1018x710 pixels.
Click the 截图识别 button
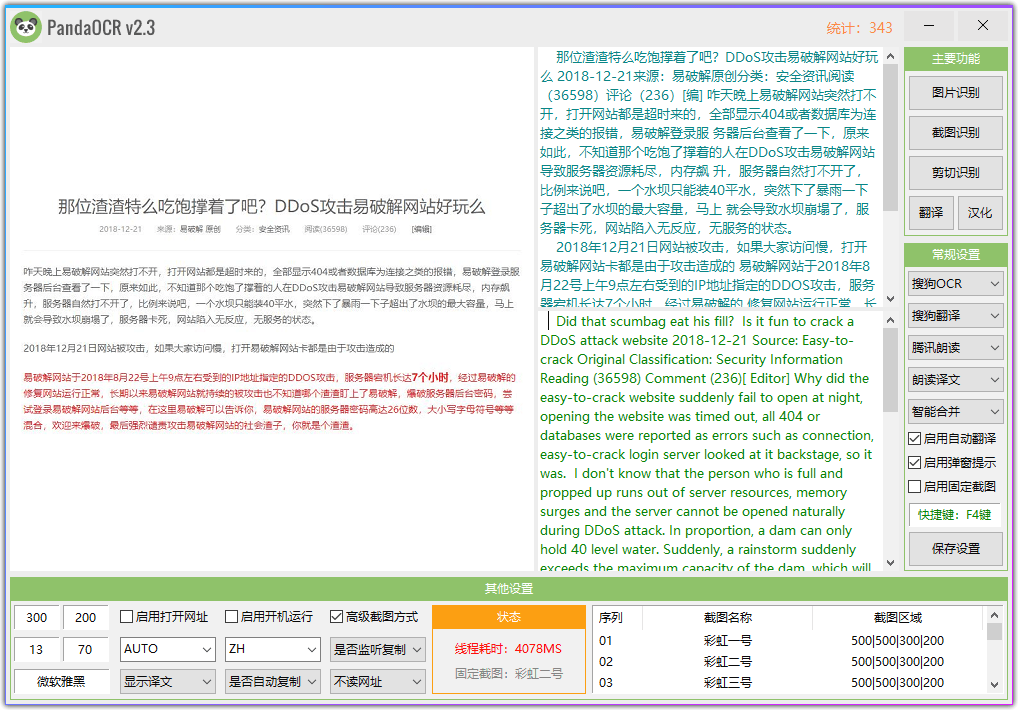pyautogui.click(x=955, y=132)
